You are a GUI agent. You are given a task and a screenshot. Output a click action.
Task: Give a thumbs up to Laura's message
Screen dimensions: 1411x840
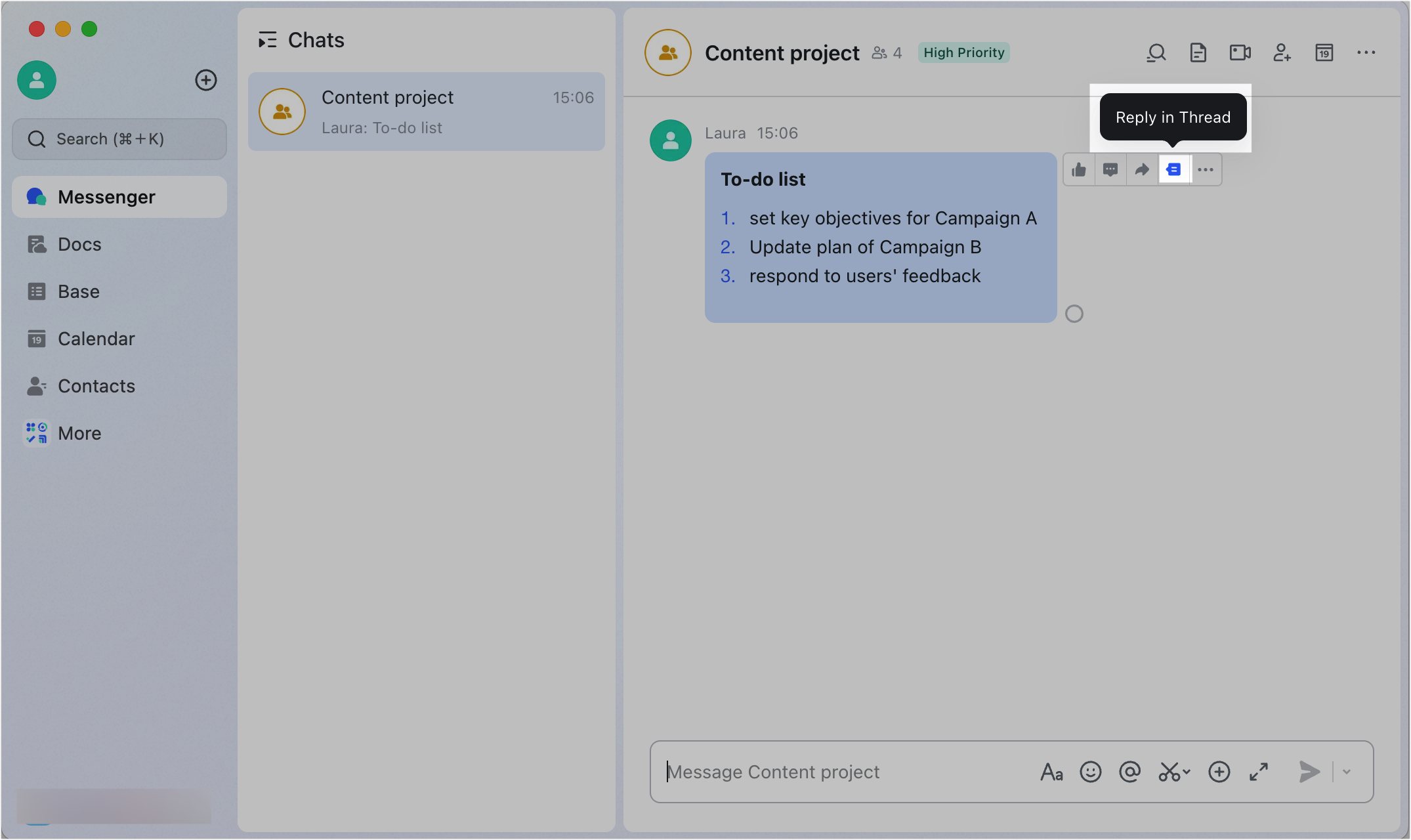pos(1079,170)
